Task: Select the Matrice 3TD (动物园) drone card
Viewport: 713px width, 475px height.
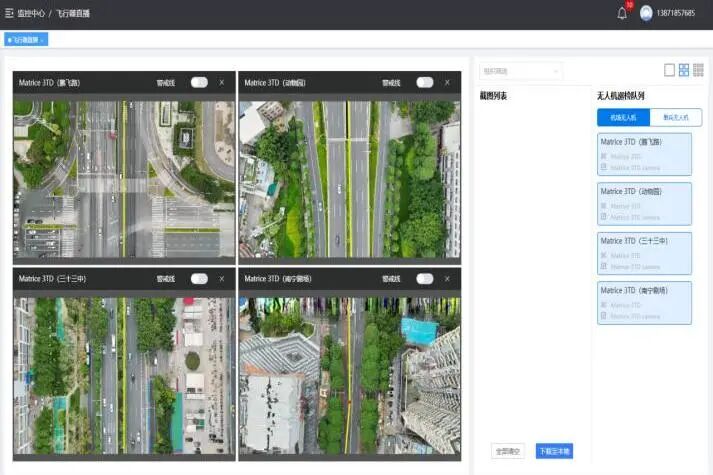Action: pyautogui.click(x=644, y=203)
